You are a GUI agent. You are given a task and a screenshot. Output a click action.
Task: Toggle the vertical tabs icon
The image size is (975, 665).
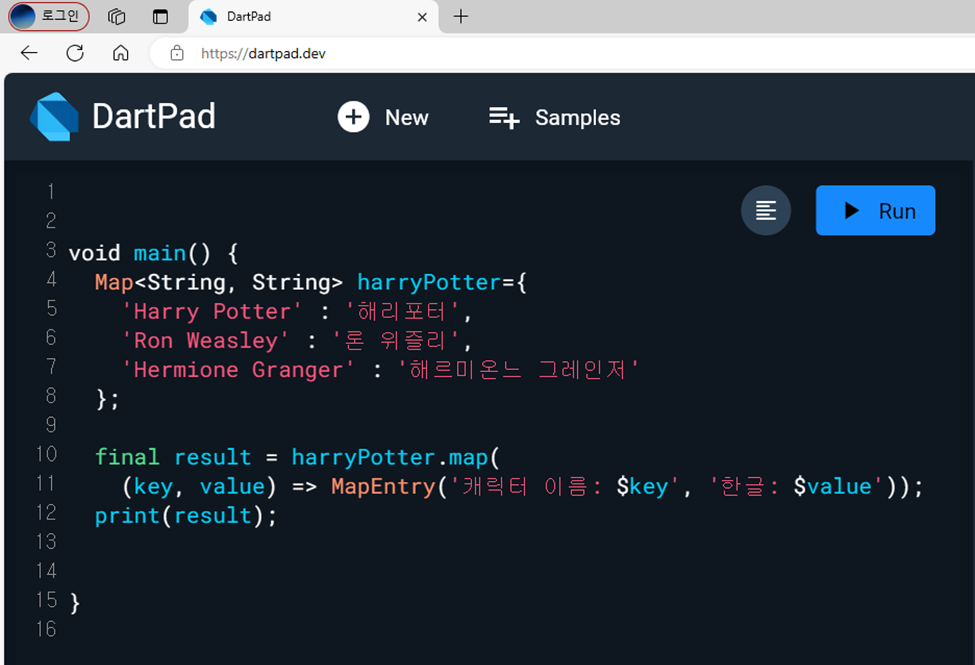point(160,17)
